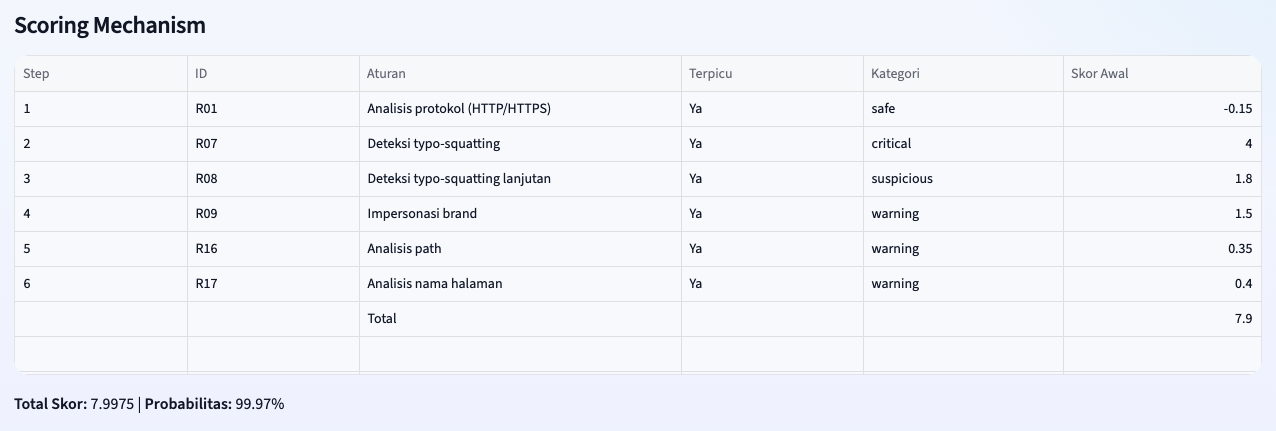Select the R16 ID cell

point(273,249)
